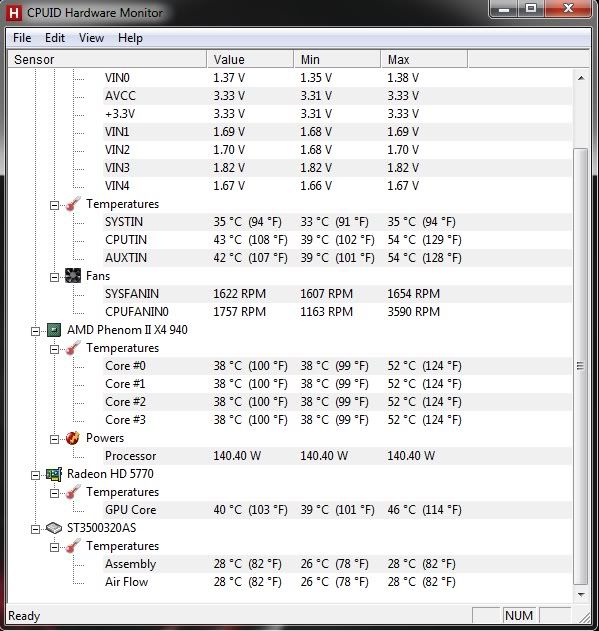Open the File menu
This screenshot has height=631, width=599.
click(22, 38)
